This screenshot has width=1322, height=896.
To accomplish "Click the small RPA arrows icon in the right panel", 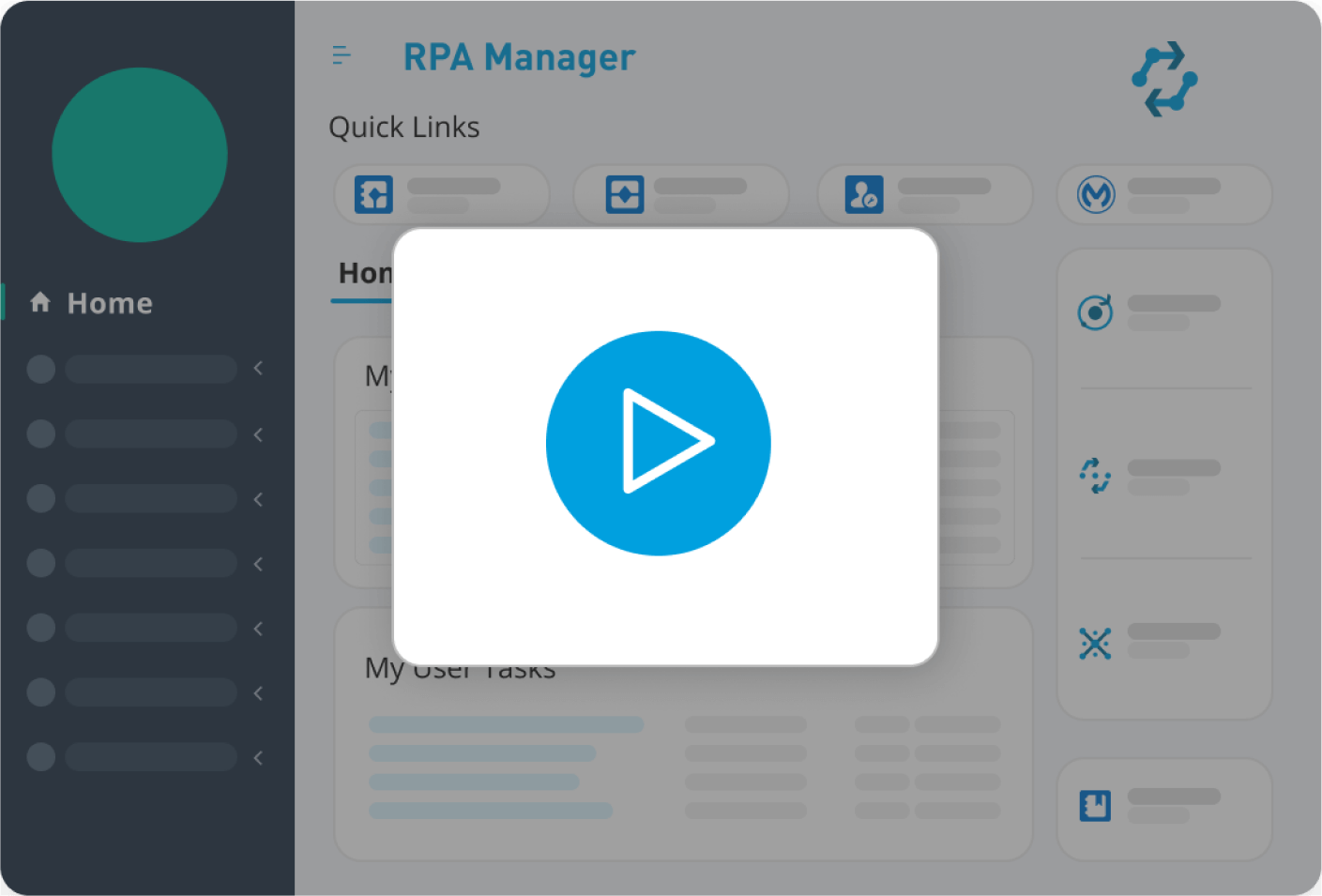I will 1095,476.
